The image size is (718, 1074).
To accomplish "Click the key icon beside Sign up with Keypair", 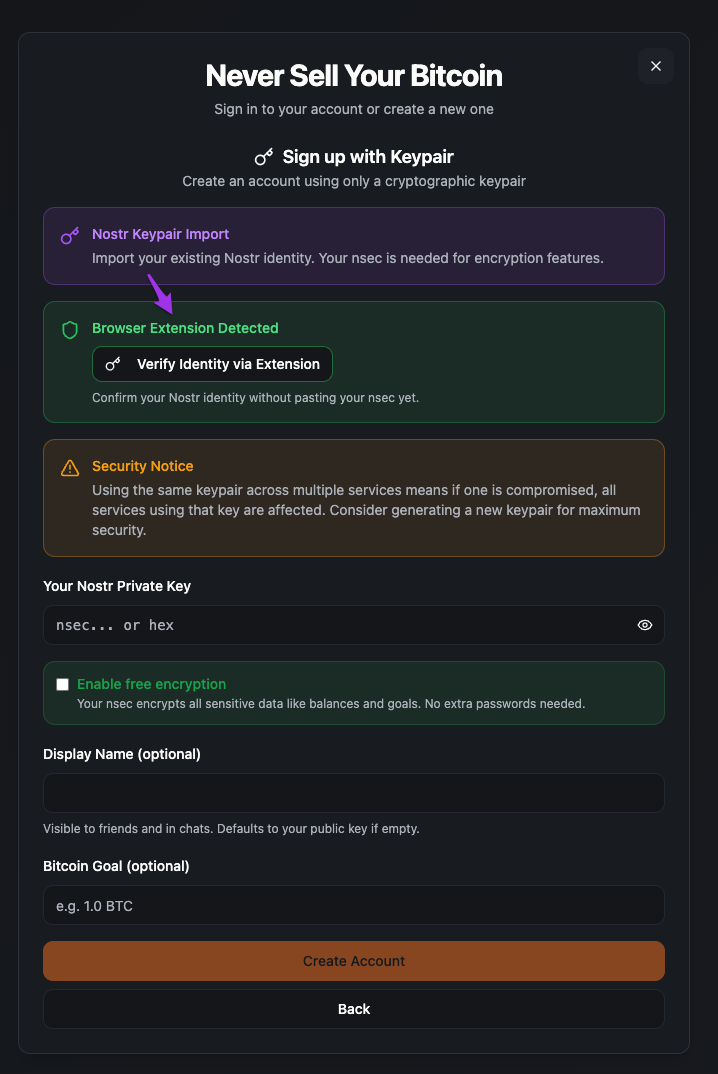I will [x=264, y=157].
